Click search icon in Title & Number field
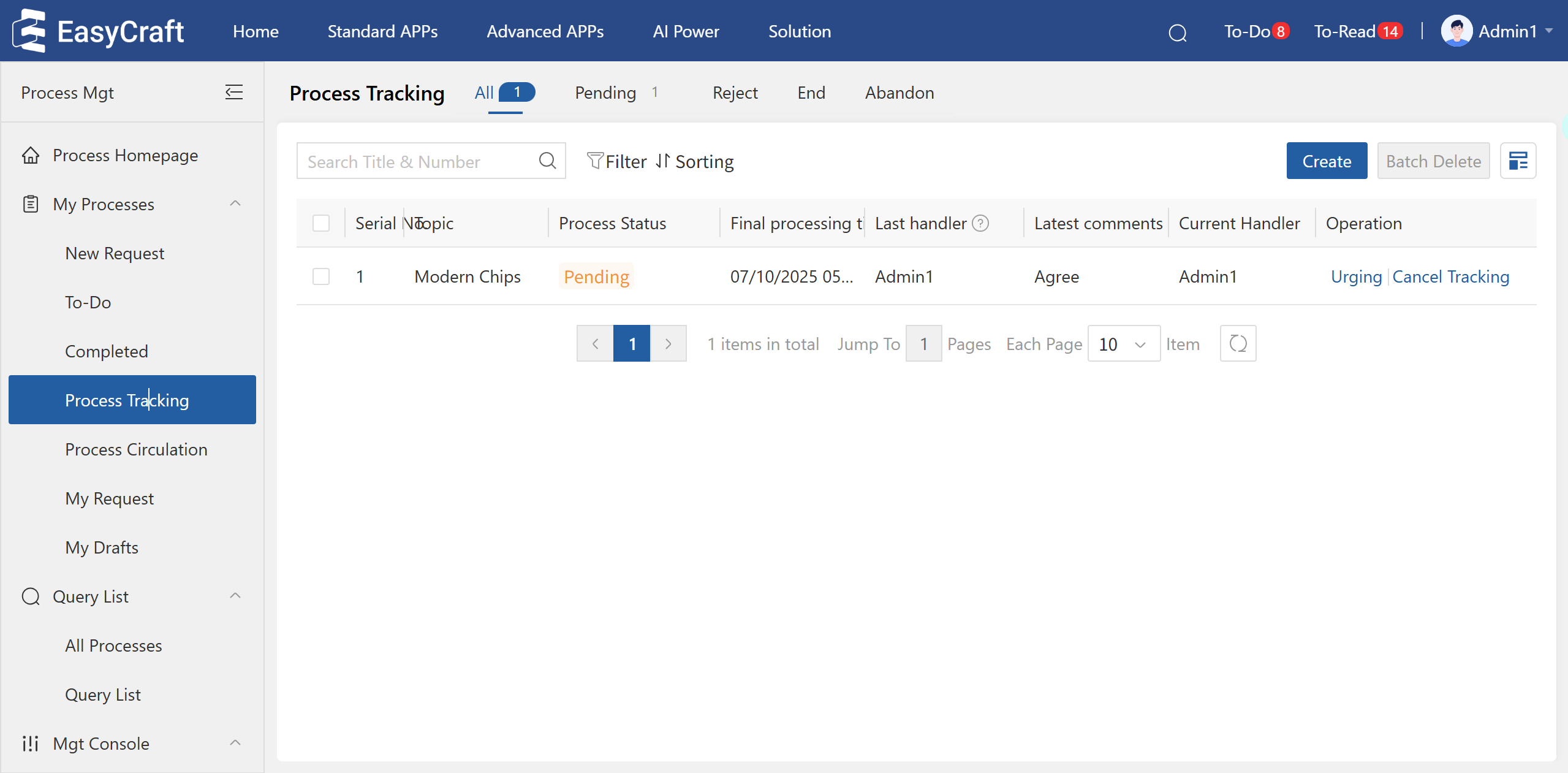1568x773 pixels. [547, 161]
